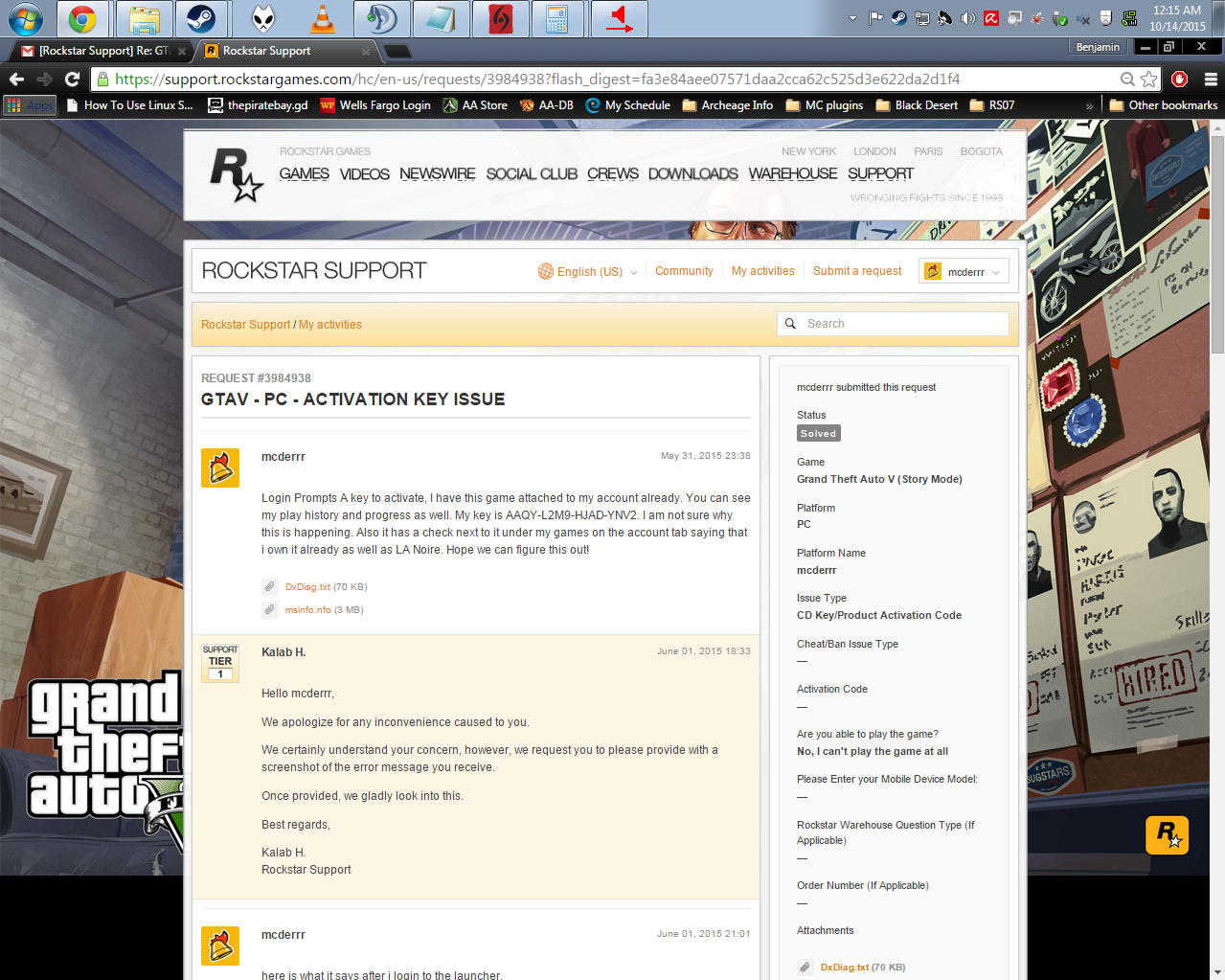Open the VIDEOS menu item

coord(364,173)
